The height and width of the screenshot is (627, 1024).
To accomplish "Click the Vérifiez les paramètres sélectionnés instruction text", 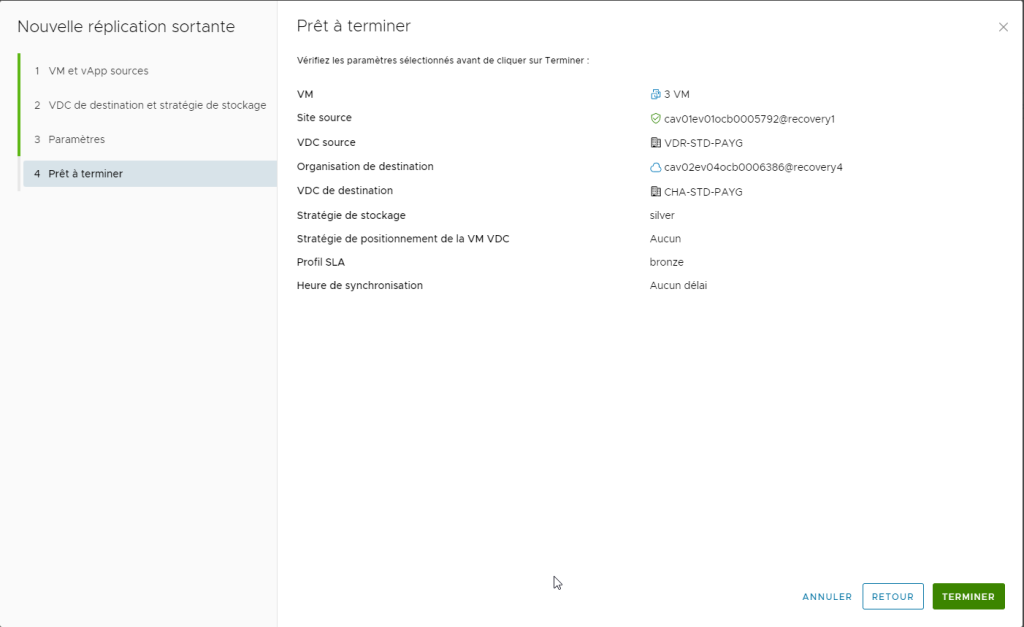I will point(443,60).
